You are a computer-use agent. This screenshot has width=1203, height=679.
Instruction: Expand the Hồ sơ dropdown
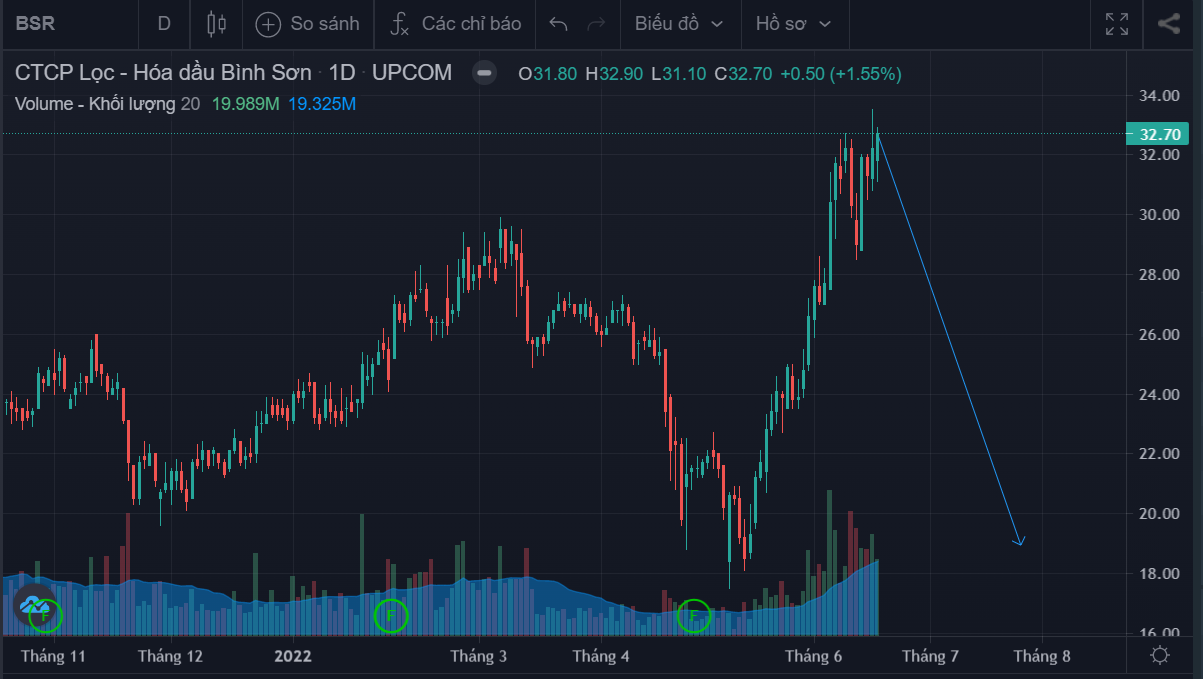[793, 24]
